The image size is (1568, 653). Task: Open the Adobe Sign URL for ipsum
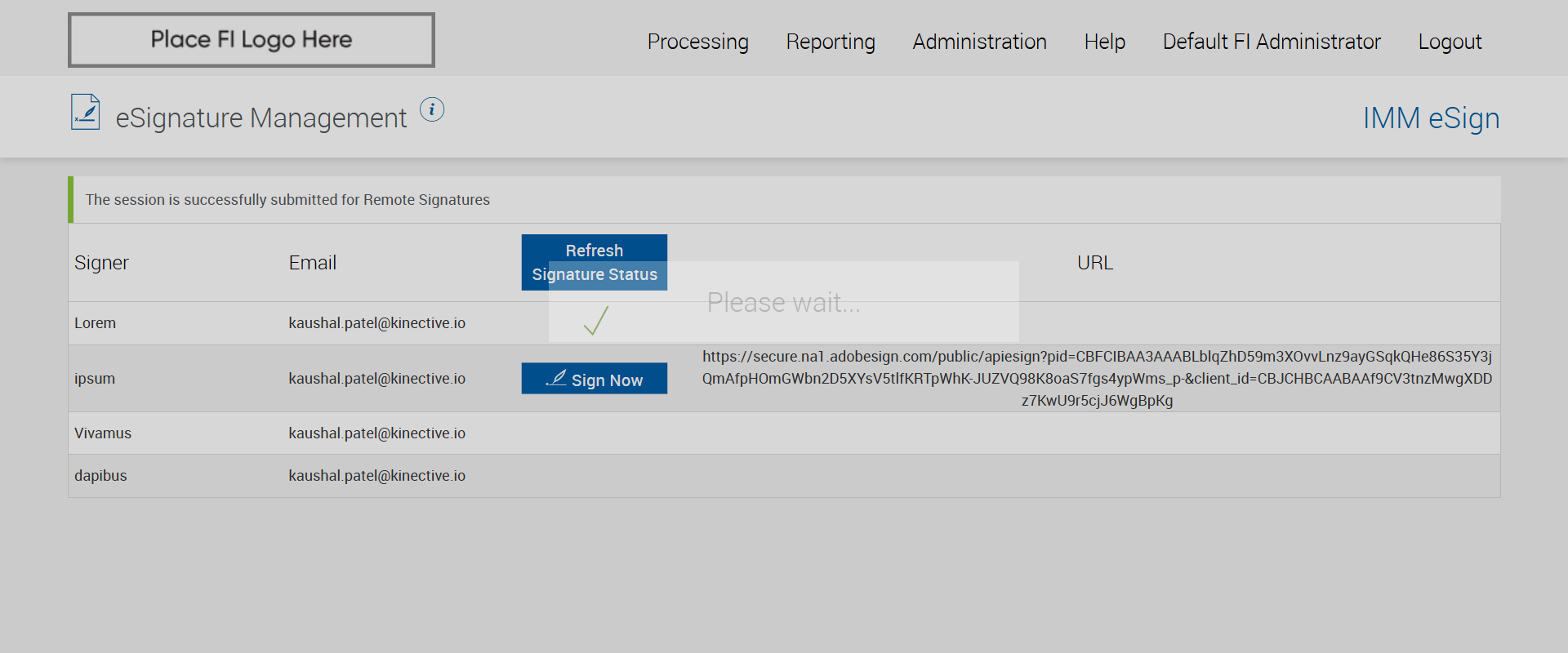pos(1097,379)
